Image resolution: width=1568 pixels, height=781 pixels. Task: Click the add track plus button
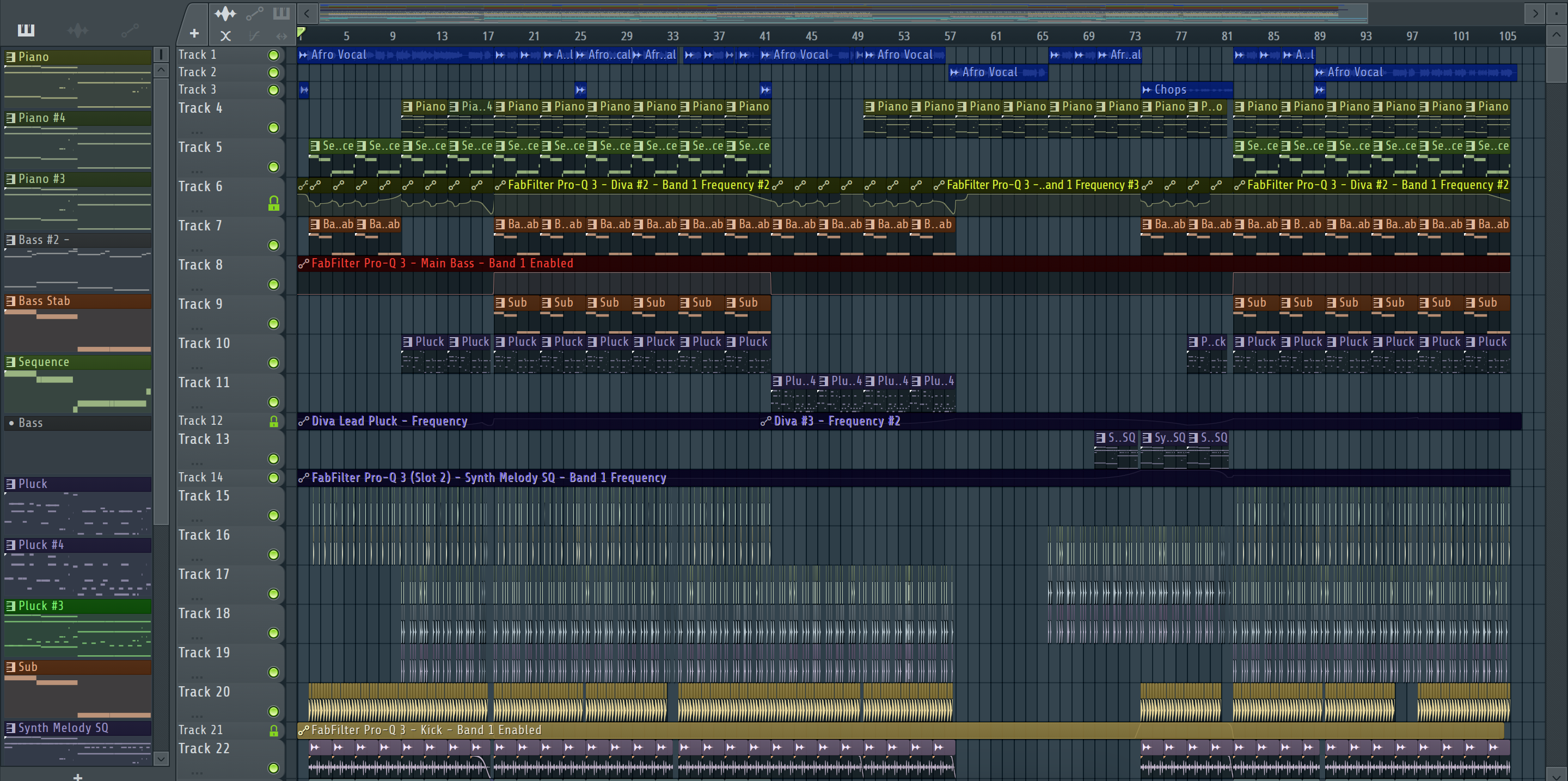coord(194,34)
